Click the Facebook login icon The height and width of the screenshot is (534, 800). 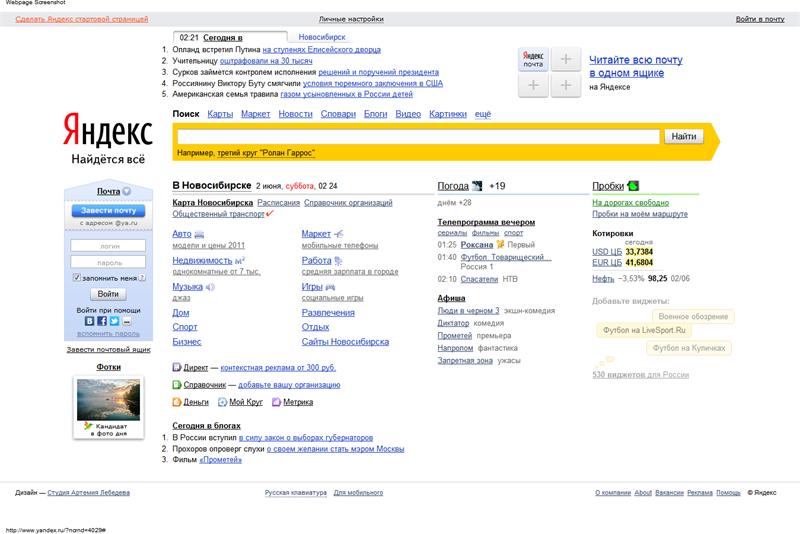pyautogui.click(x=102, y=321)
